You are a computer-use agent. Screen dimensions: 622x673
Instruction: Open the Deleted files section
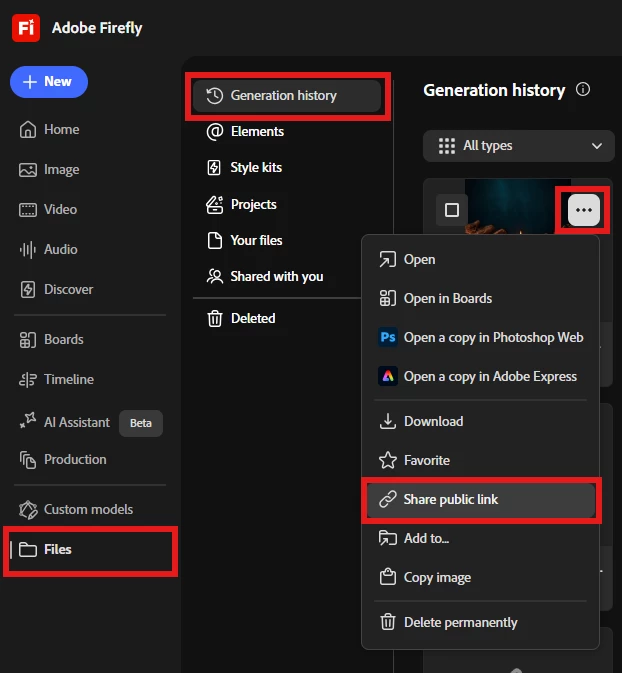click(241, 318)
